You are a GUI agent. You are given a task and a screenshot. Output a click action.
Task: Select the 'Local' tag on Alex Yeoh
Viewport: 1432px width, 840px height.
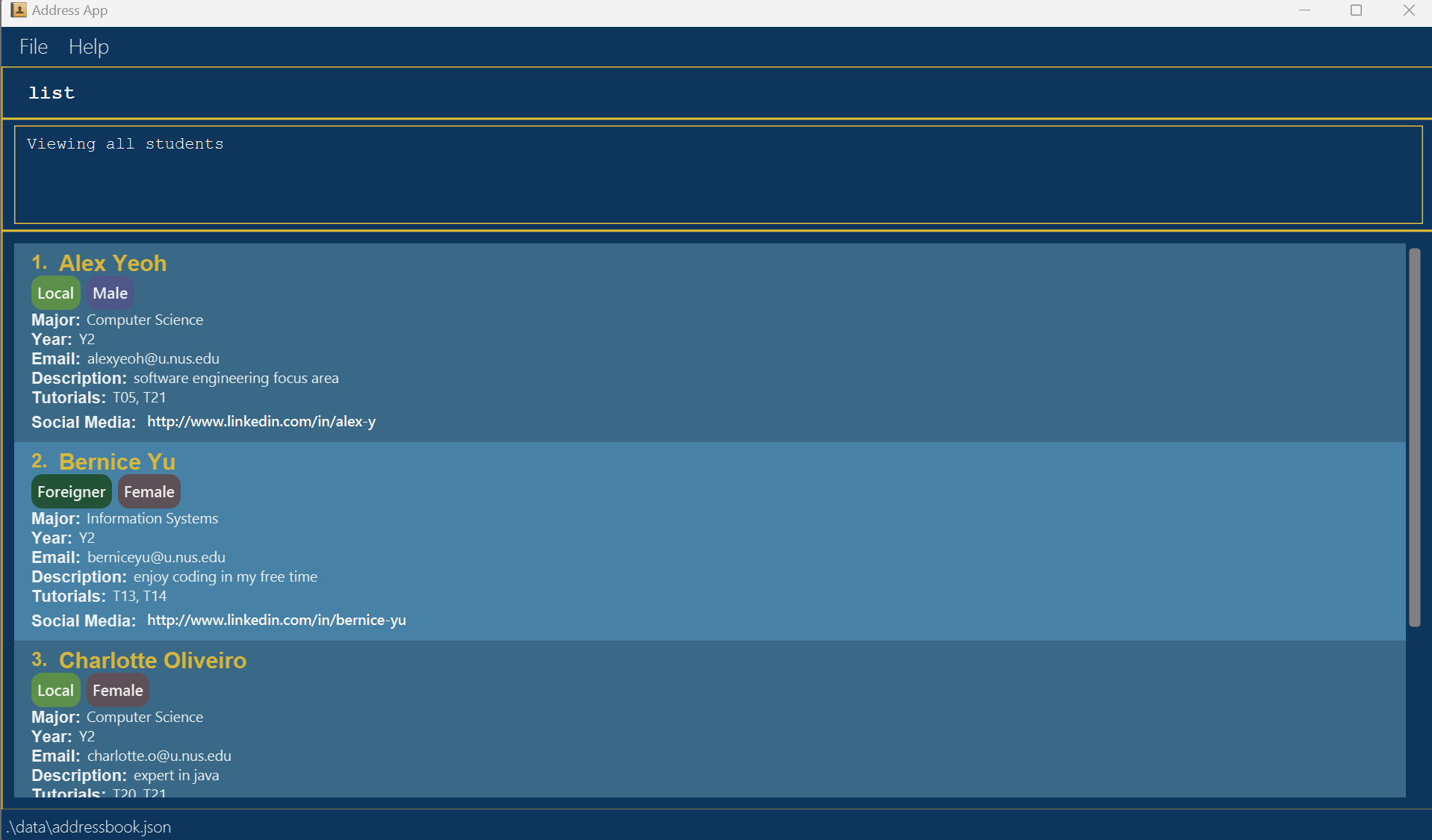(x=55, y=293)
